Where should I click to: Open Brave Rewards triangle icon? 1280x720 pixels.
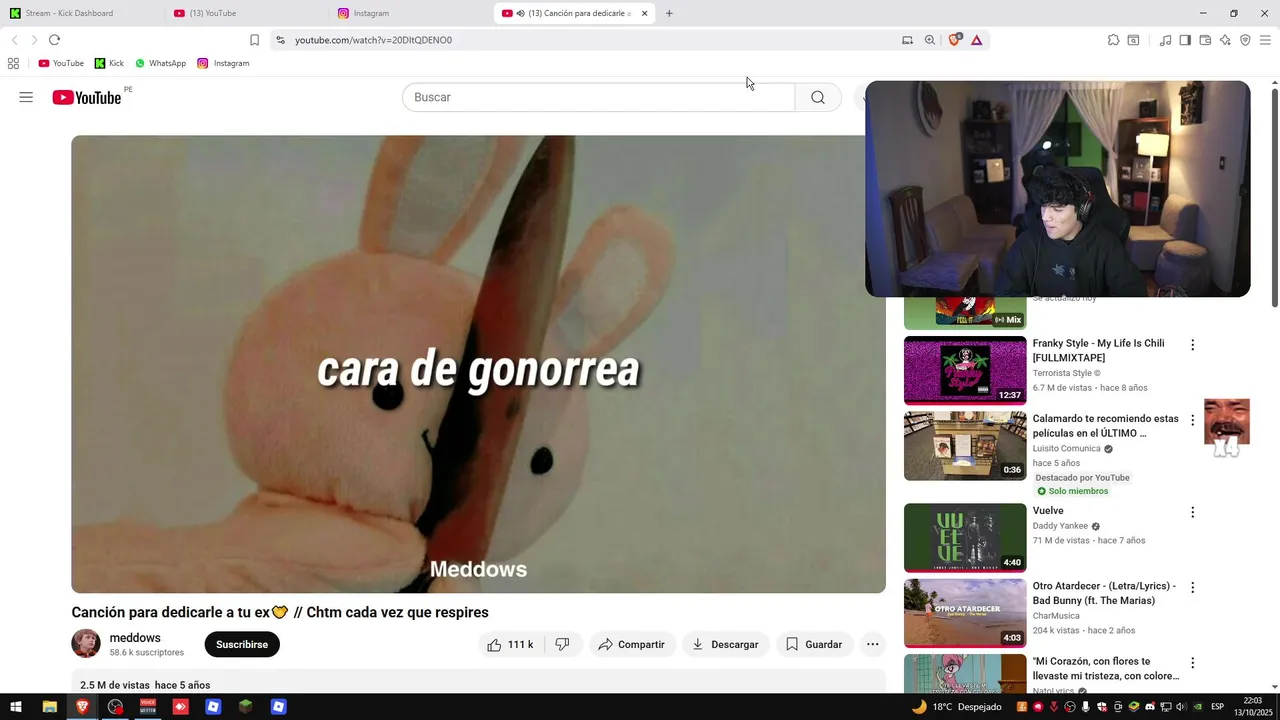976,40
